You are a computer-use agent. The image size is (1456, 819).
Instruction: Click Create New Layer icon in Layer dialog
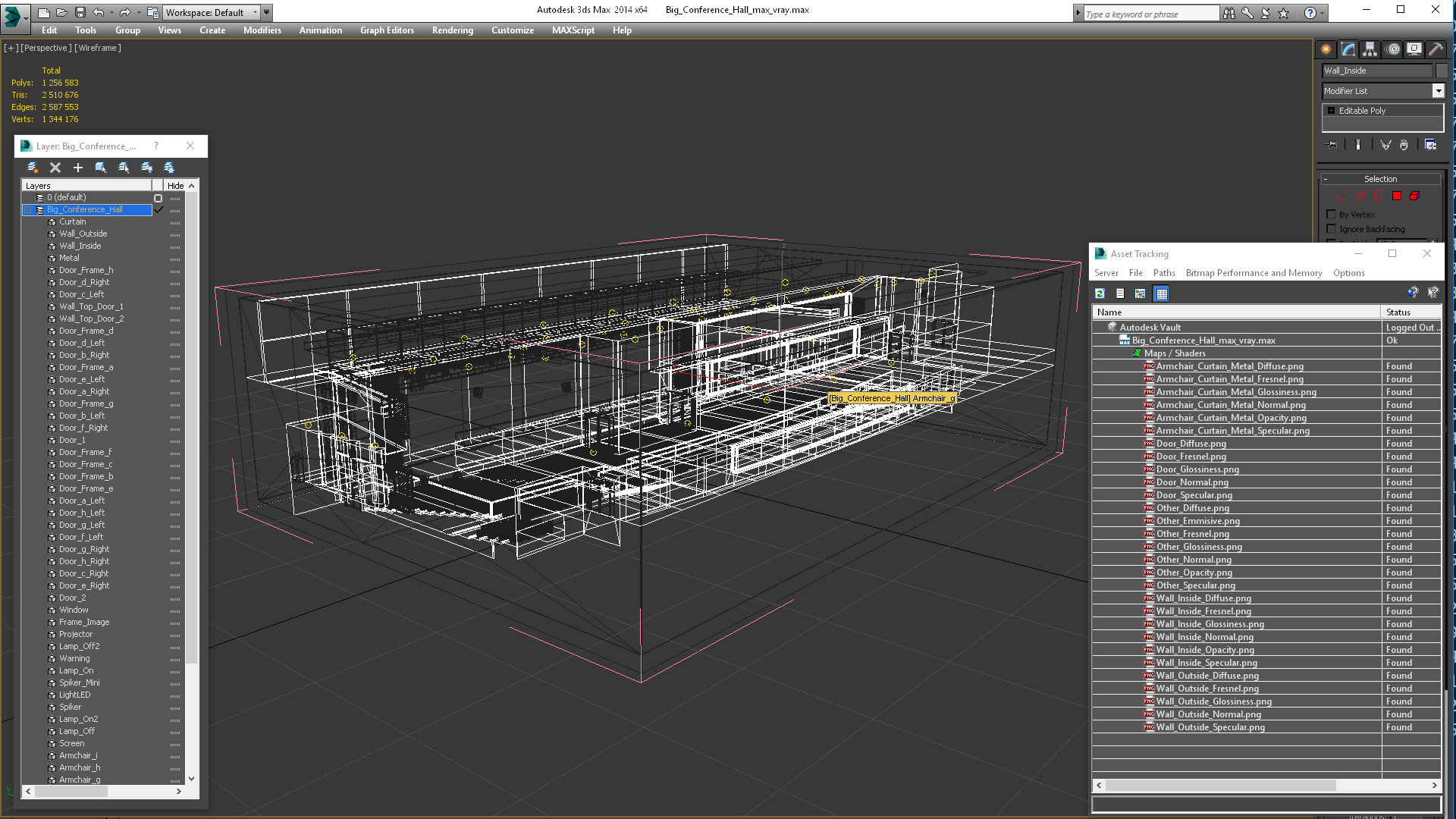(32, 168)
